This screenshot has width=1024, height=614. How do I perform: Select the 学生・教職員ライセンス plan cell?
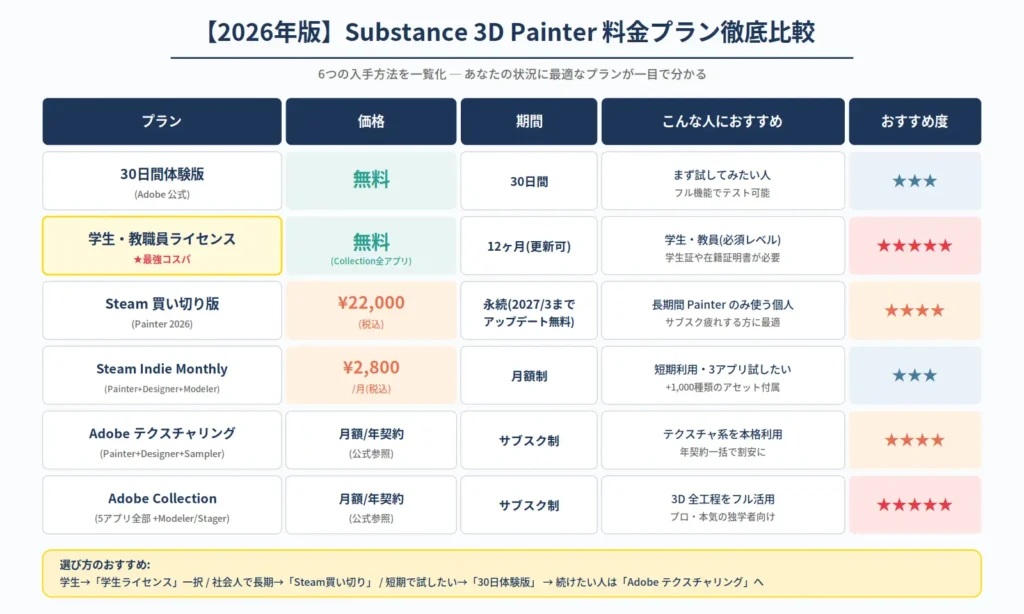click(x=162, y=246)
